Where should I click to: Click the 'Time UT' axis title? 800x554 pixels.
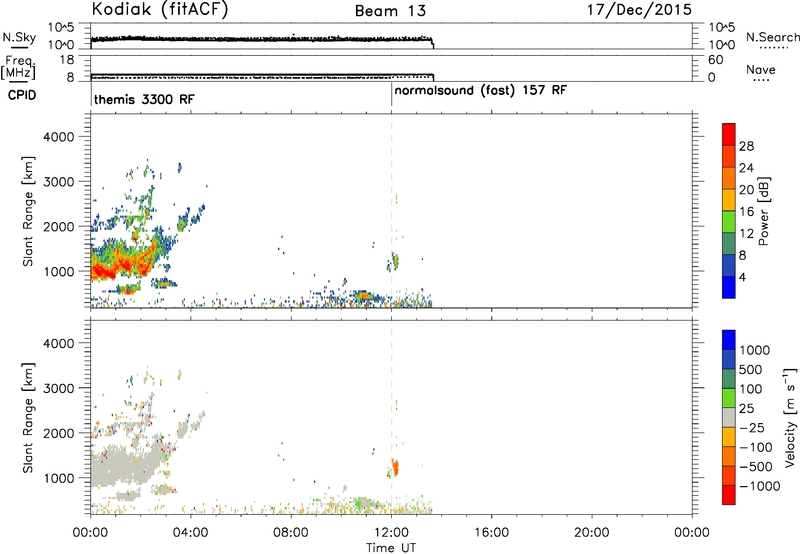click(391, 548)
